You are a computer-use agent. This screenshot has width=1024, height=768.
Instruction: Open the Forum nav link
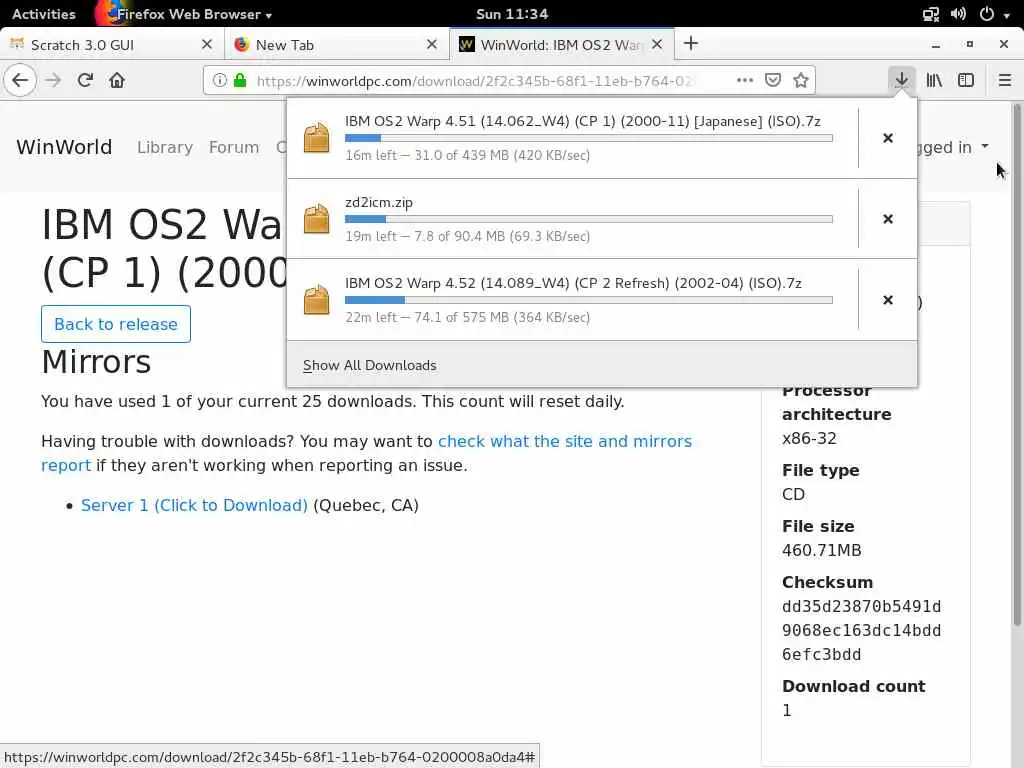coord(234,148)
